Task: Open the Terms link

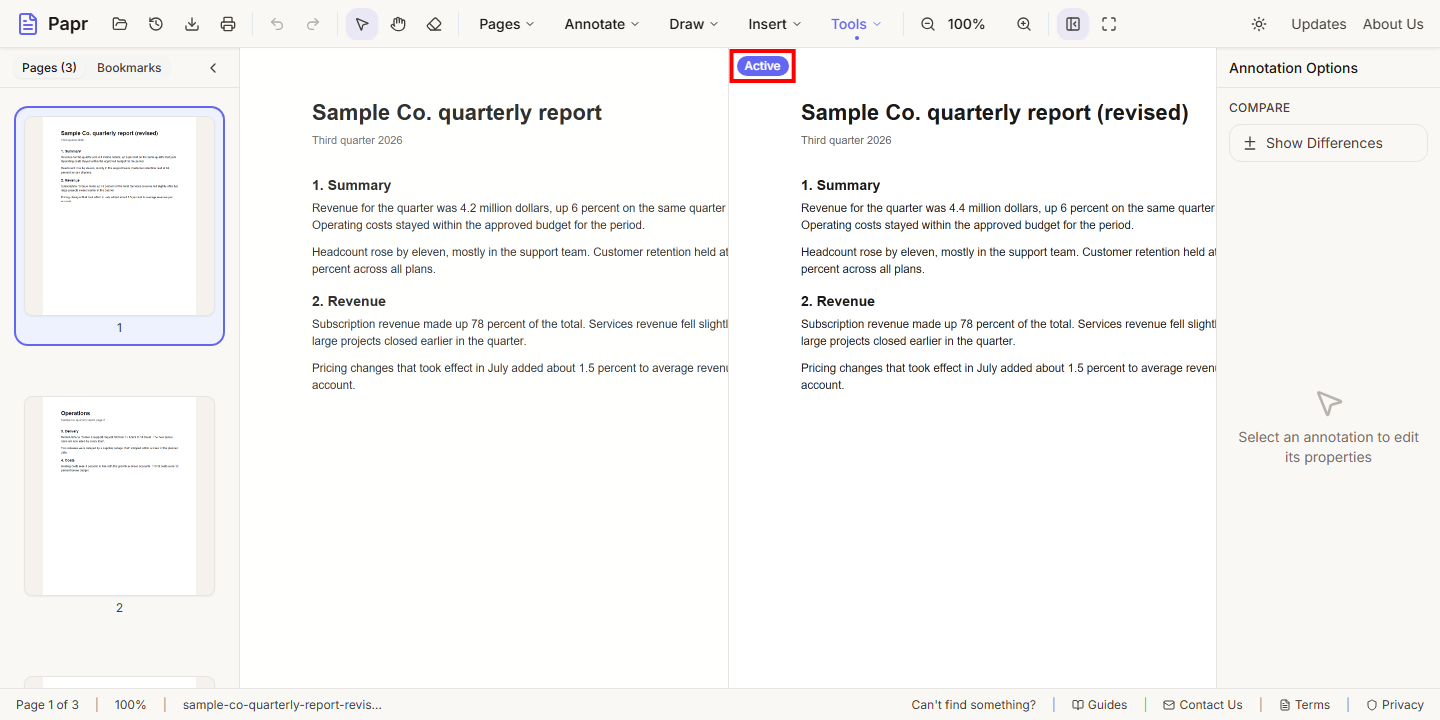Action: click(x=1304, y=705)
